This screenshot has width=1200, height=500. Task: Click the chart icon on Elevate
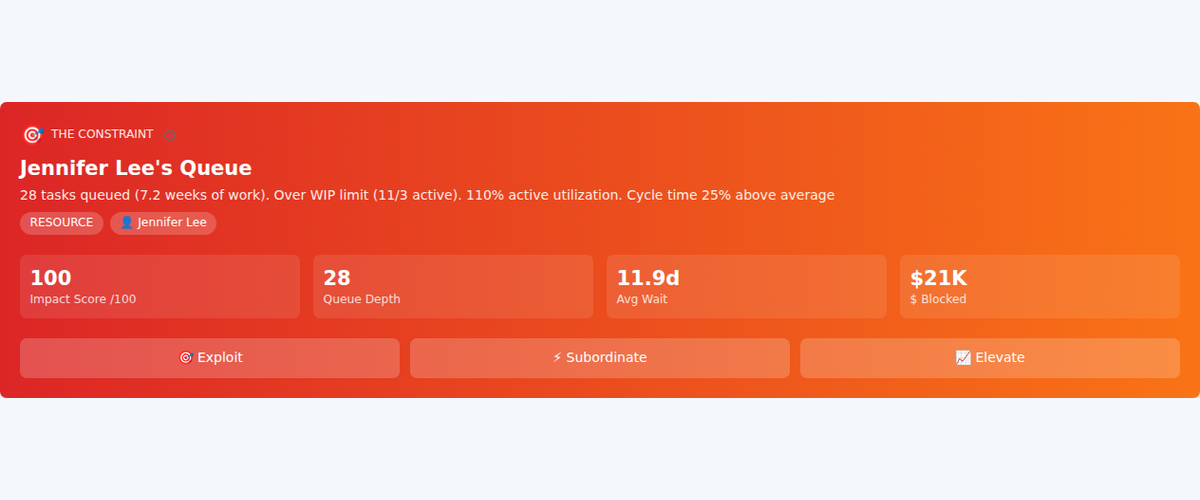click(963, 358)
